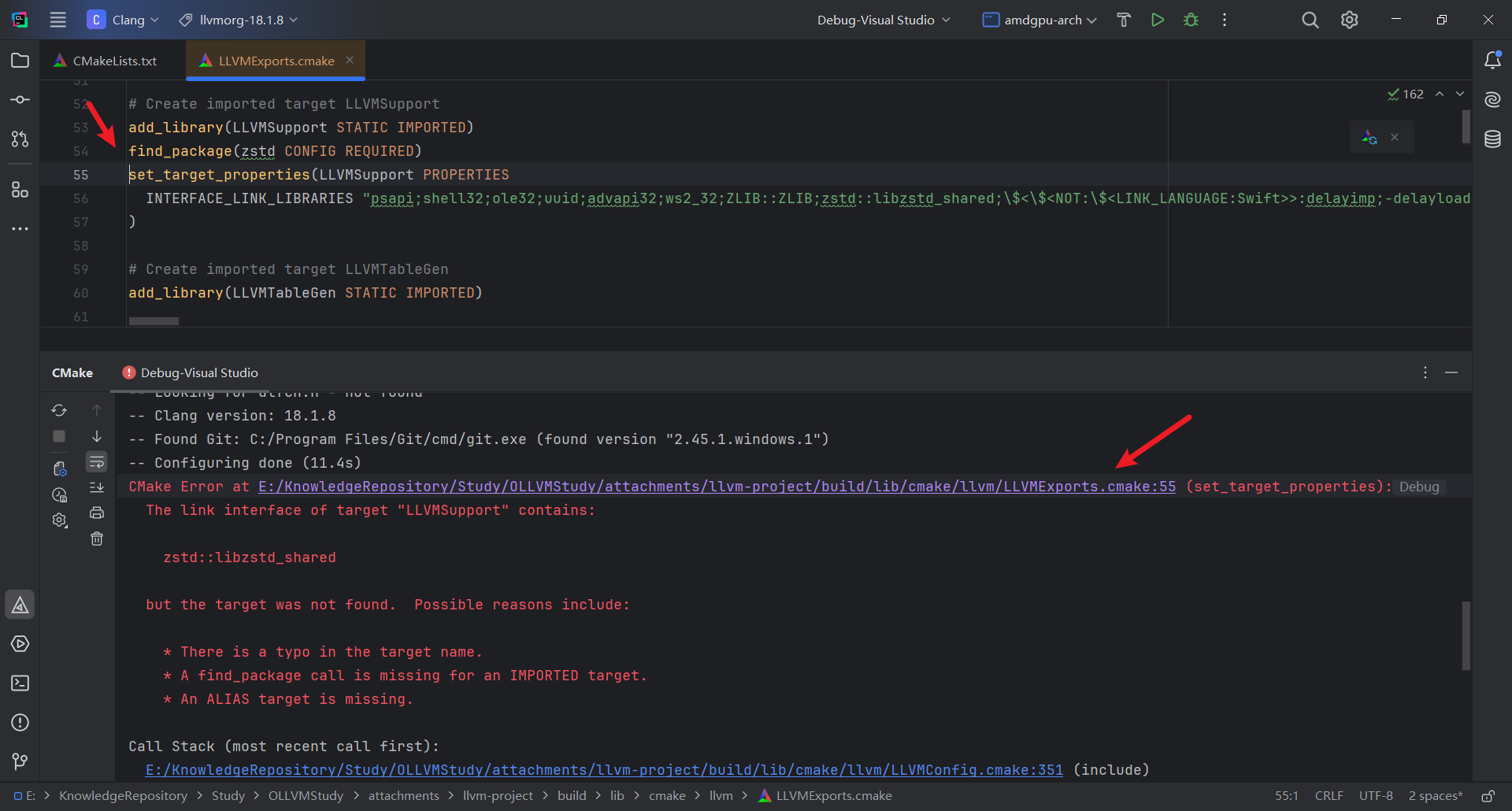Clear CMake output with trash icon

[97, 539]
